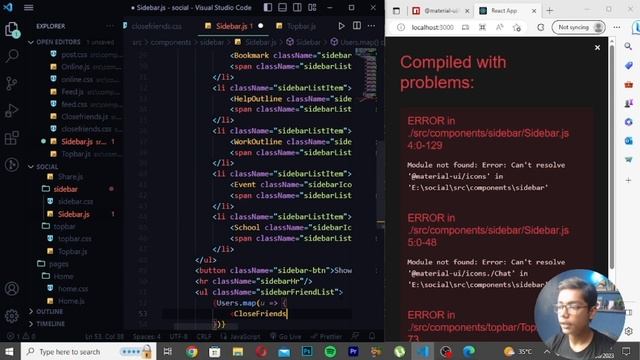The height and width of the screenshot is (360, 640).
Task: Open topbar.css in the file tree
Action: [74, 239]
